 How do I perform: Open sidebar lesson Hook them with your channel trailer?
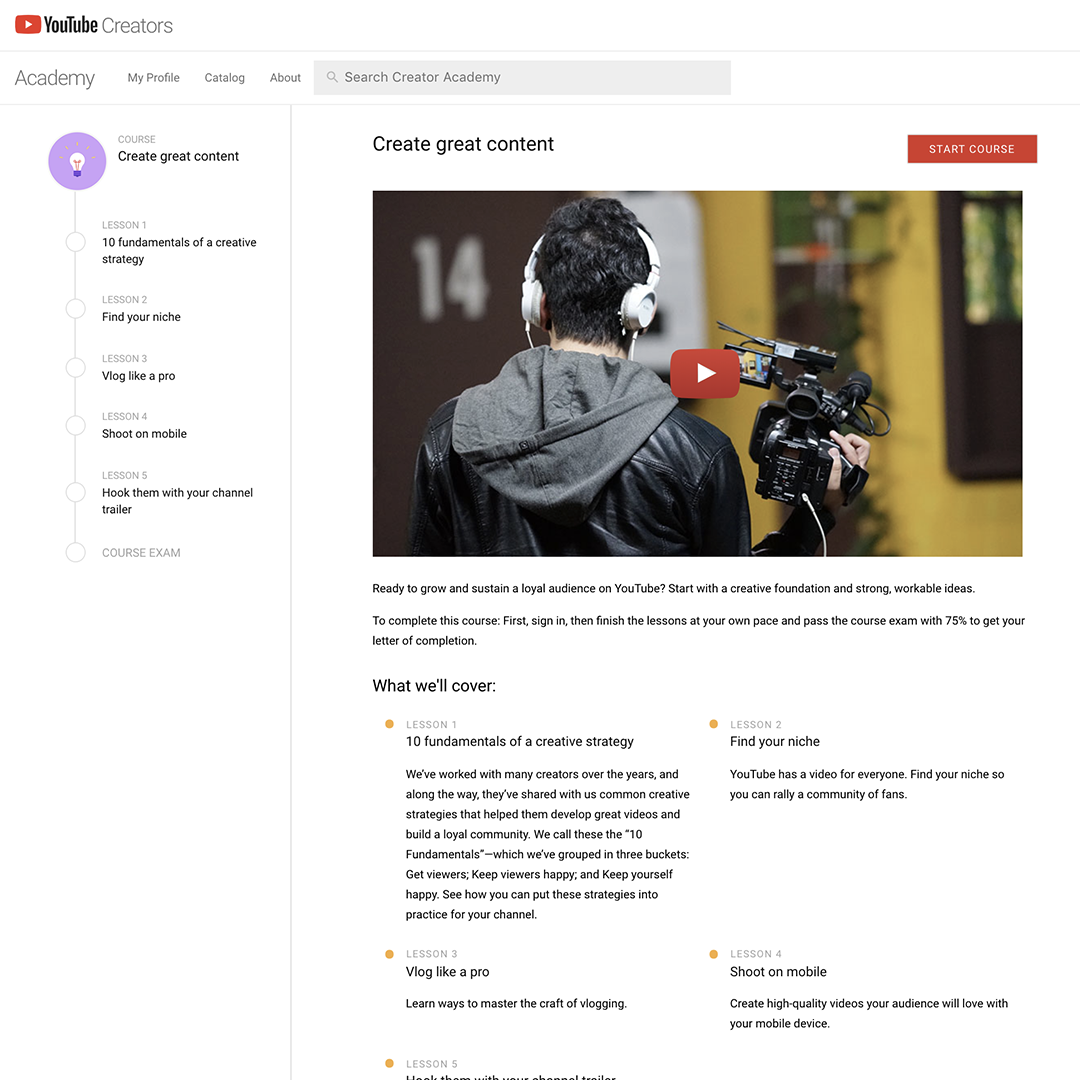[177, 501]
